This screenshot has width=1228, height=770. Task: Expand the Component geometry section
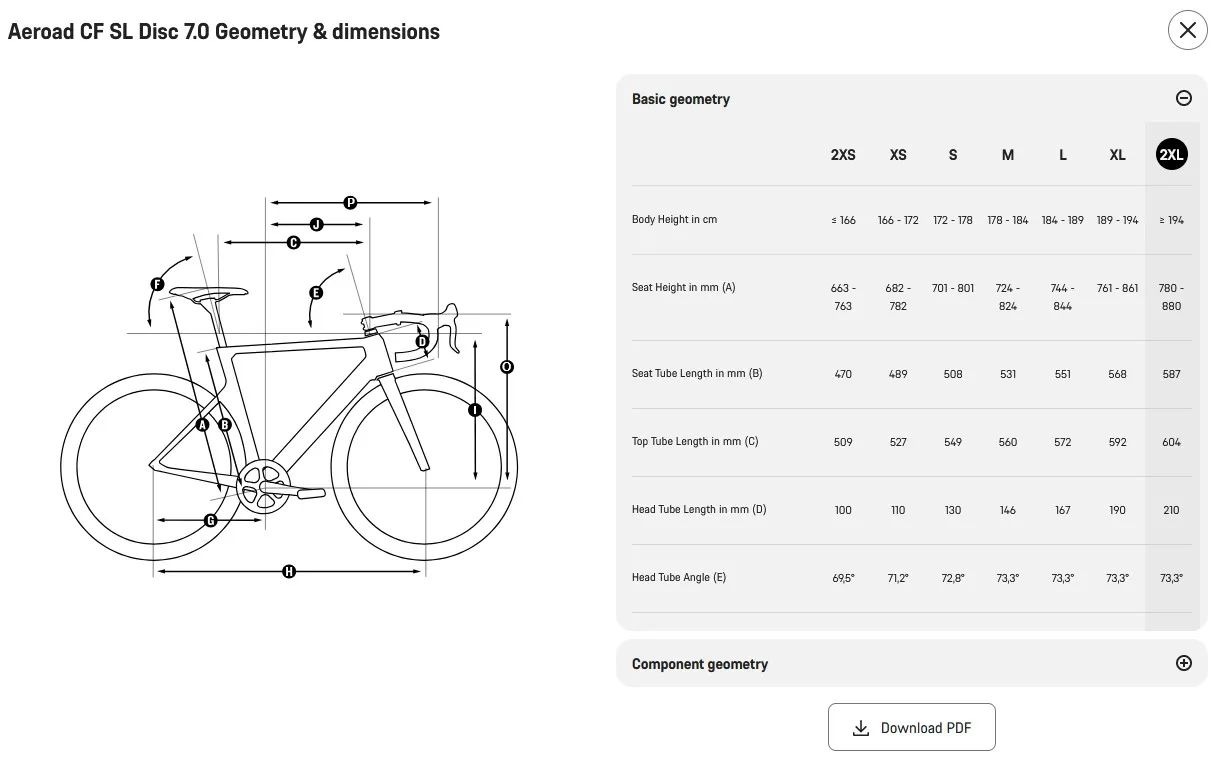pos(1183,663)
